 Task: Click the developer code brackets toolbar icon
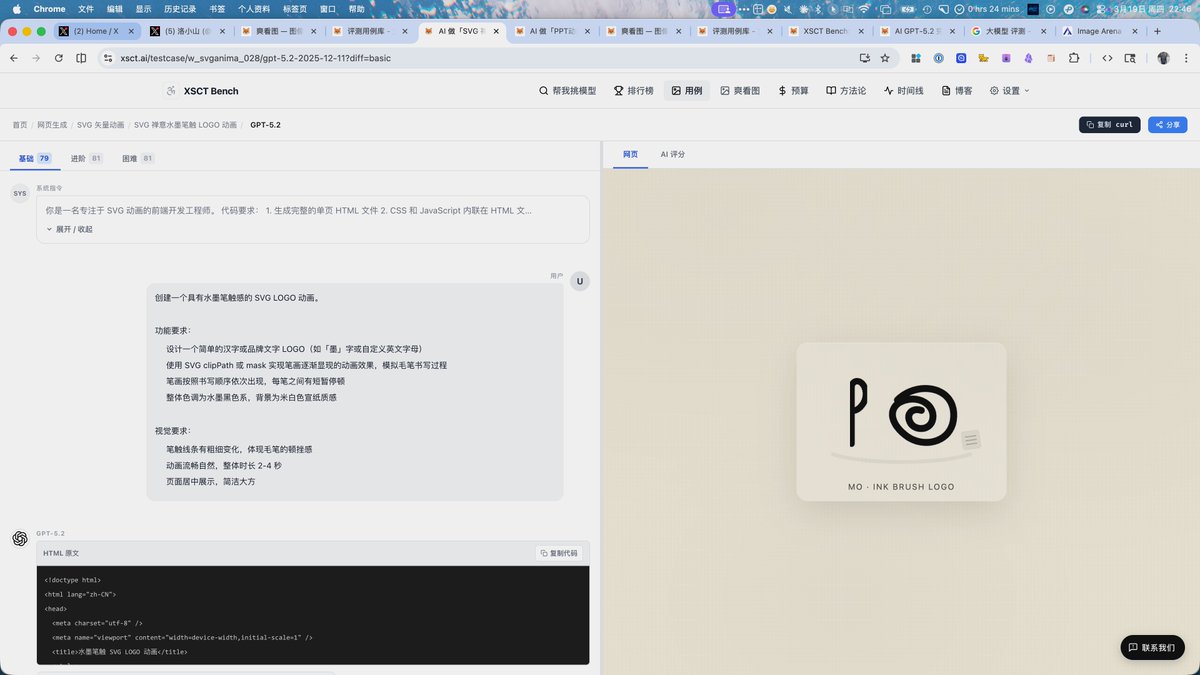point(1107,58)
